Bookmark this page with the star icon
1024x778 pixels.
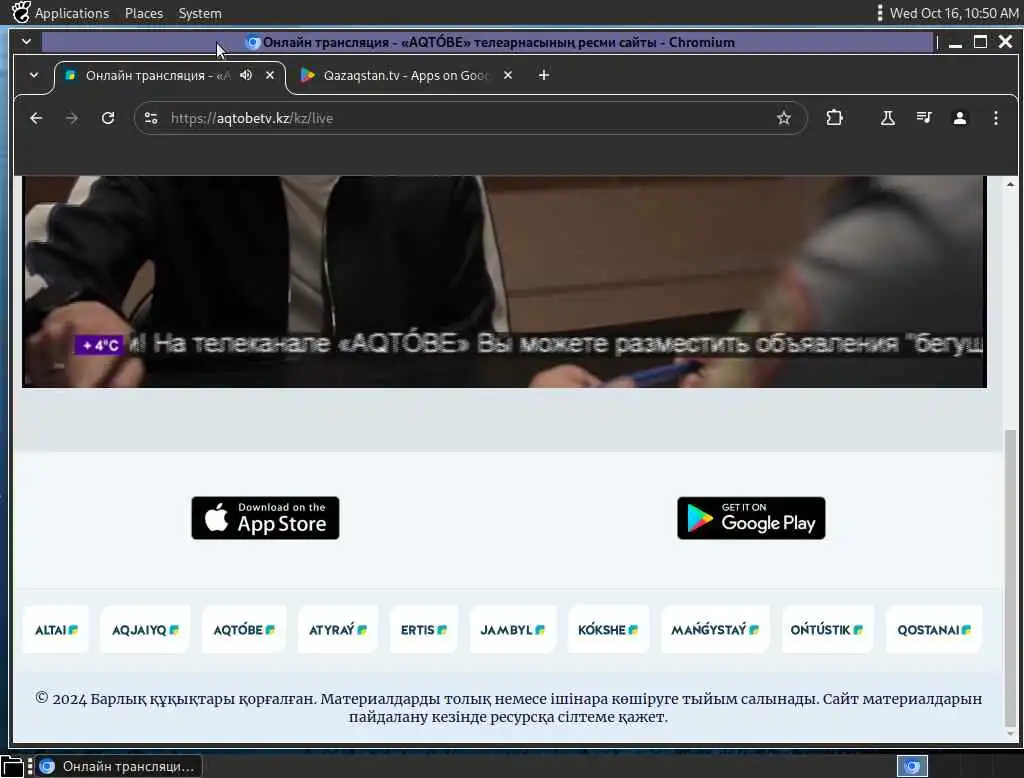tap(784, 118)
